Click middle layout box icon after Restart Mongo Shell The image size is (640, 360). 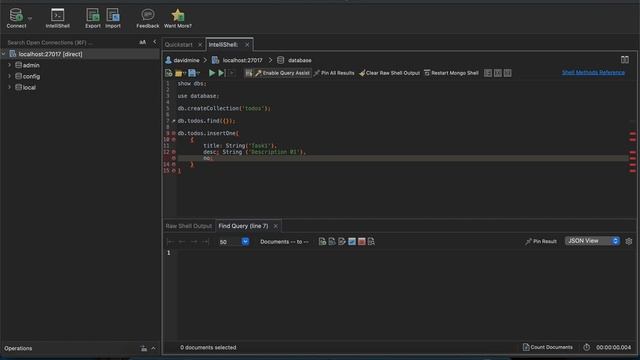coord(498,73)
